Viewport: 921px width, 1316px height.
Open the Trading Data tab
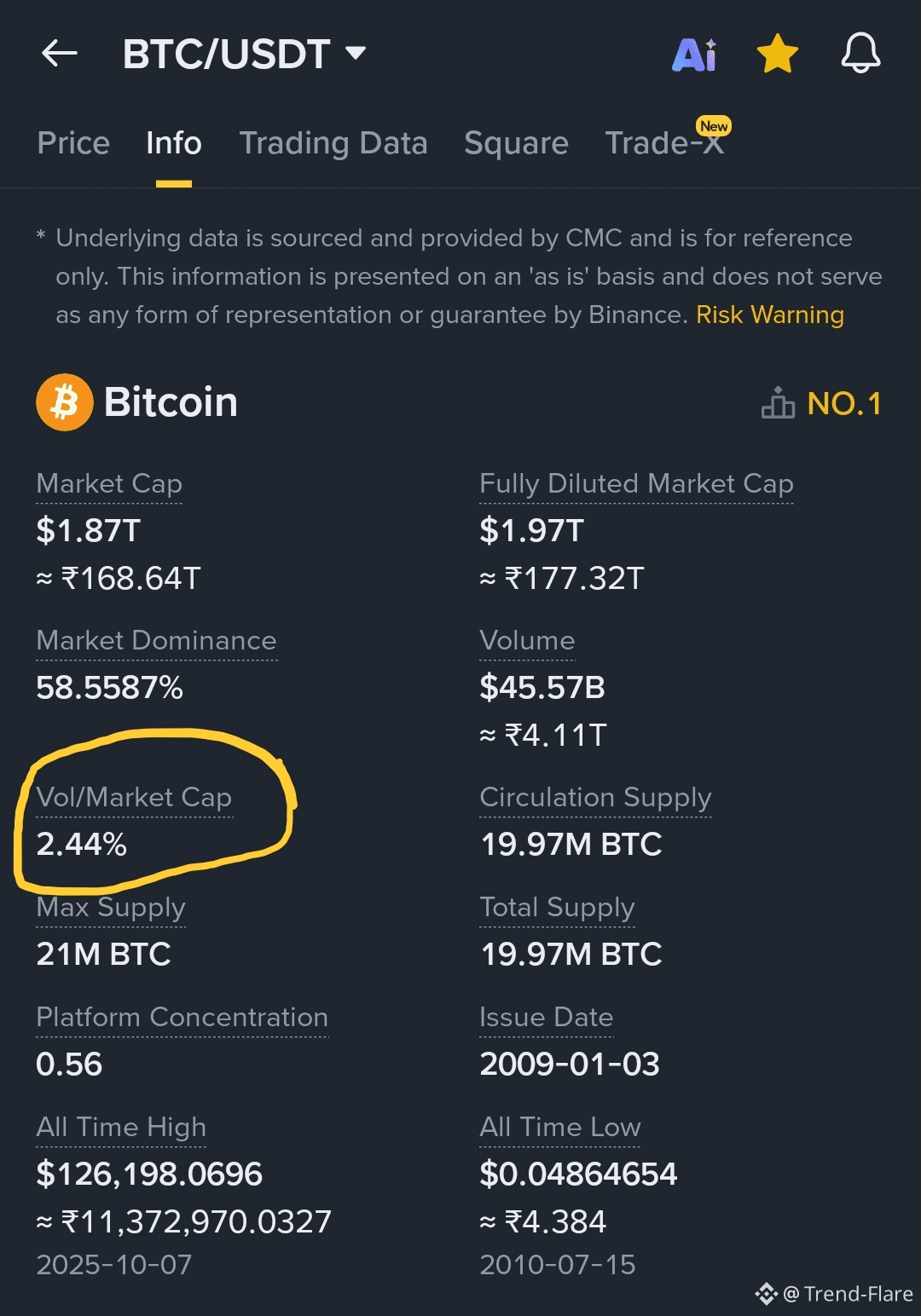333,143
